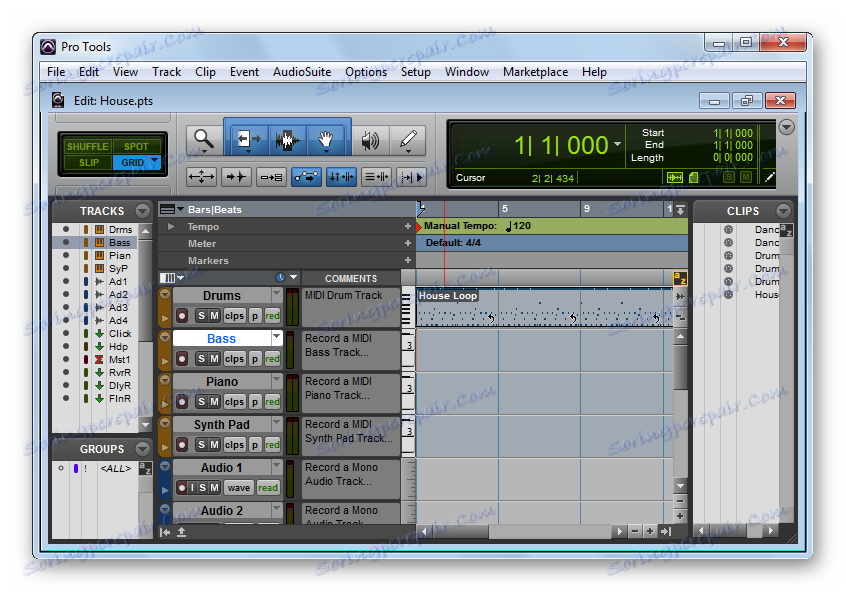
Task: Open the Bass track name dropdown
Action: (277, 337)
